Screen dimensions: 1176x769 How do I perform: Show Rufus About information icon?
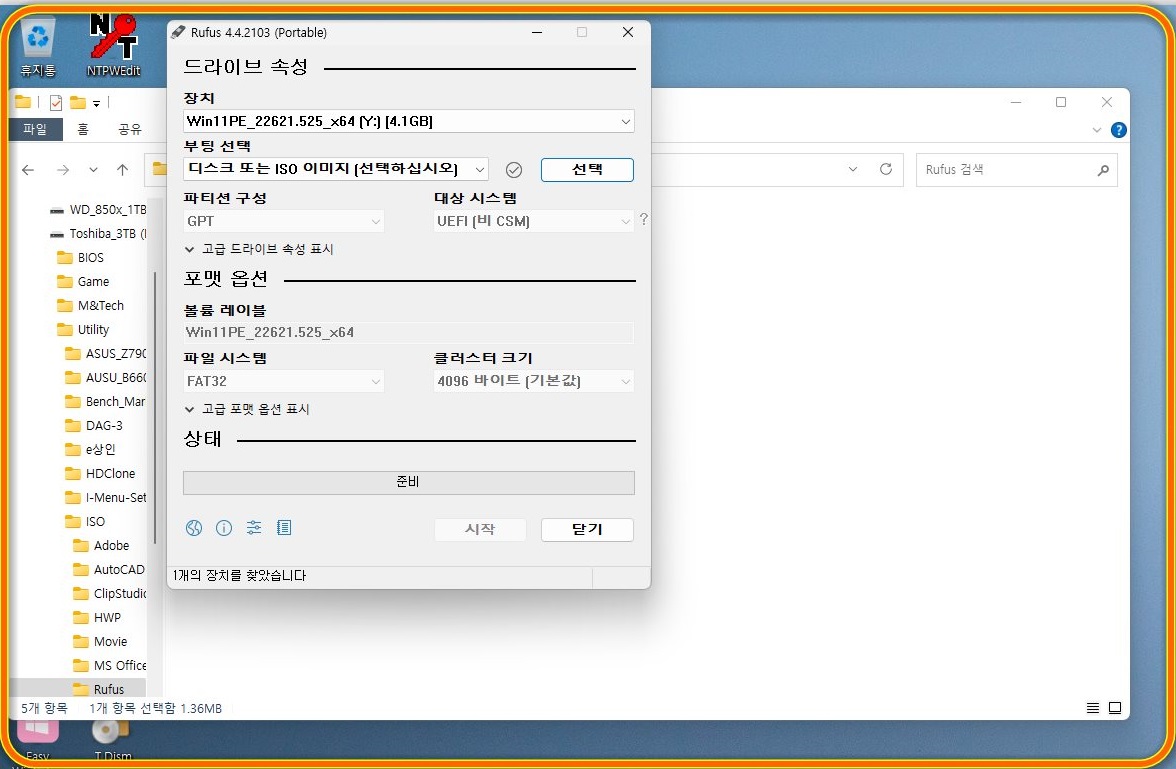[224, 528]
